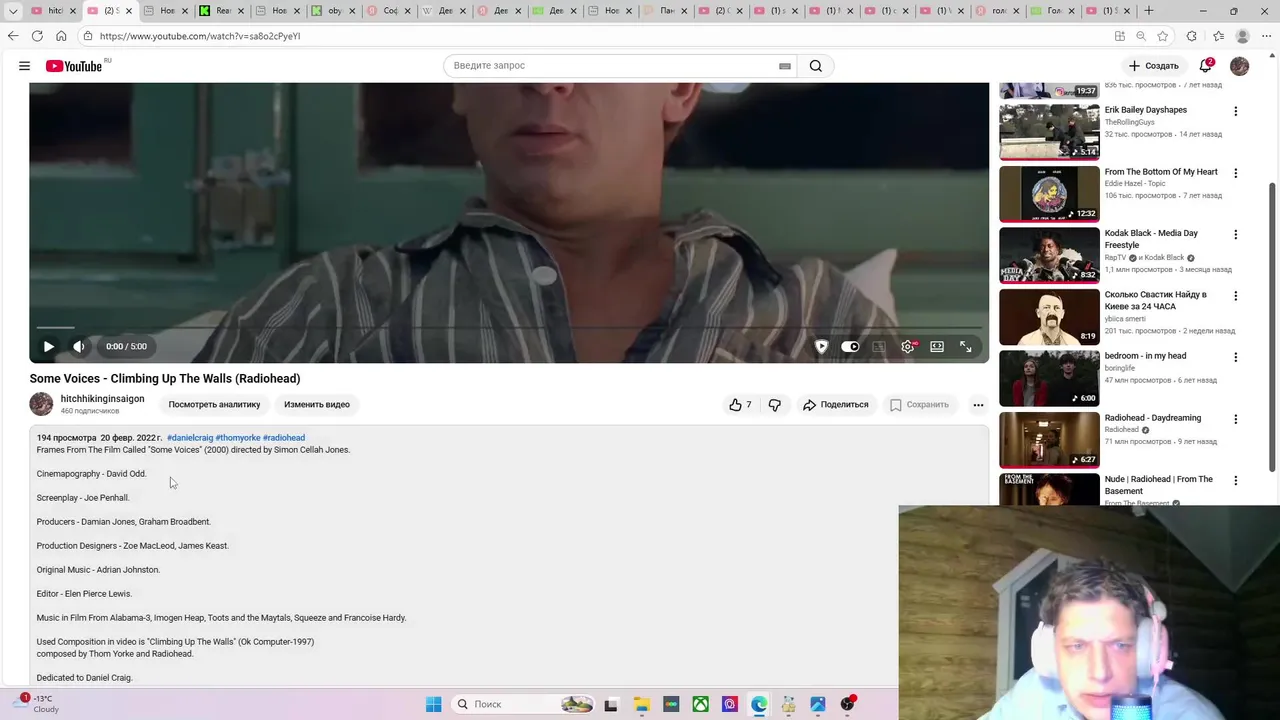The image size is (1280, 720).
Task: Click the taskbar Поиск search box
Action: (x=524, y=704)
